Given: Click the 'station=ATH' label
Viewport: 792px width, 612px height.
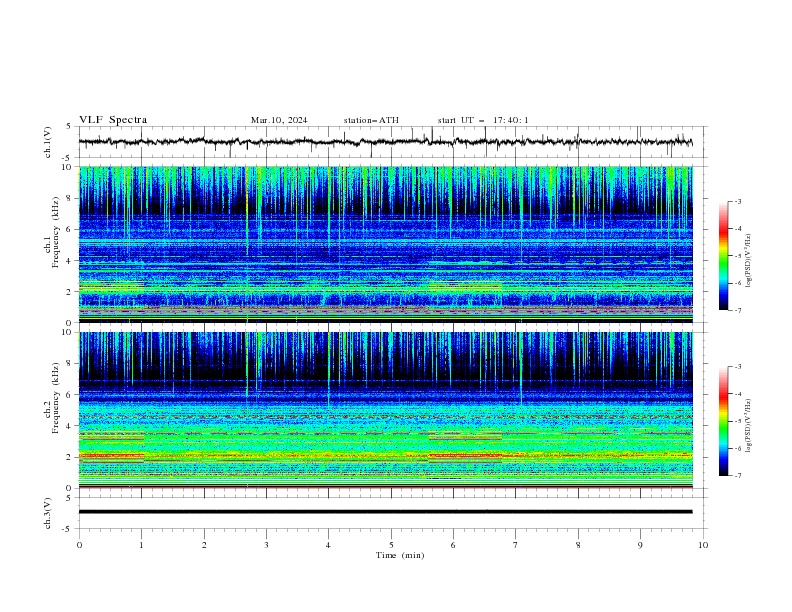Looking at the screenshot, I should pyautogui.click(x=371, y=120).
